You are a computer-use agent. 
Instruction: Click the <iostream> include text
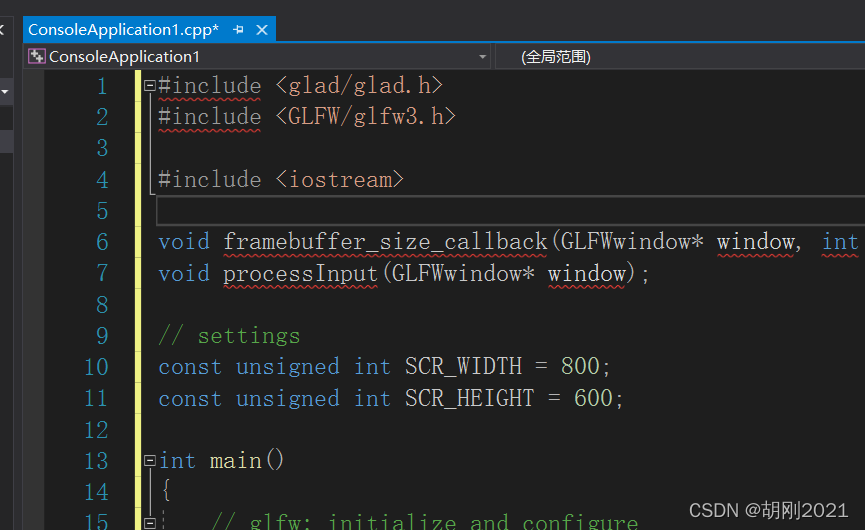(339, 179)
